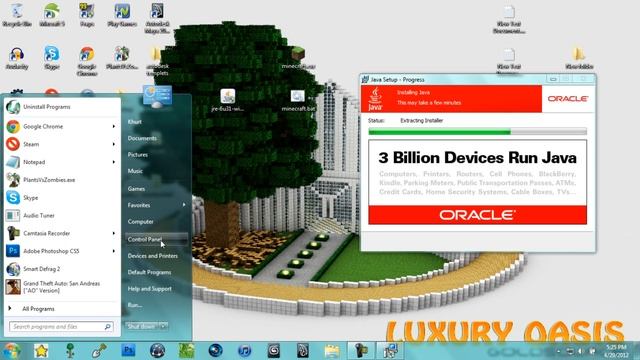Launch Smart Defrag 2 from Start menu
The height and width of the screenshot is (360, 640).
62,269
